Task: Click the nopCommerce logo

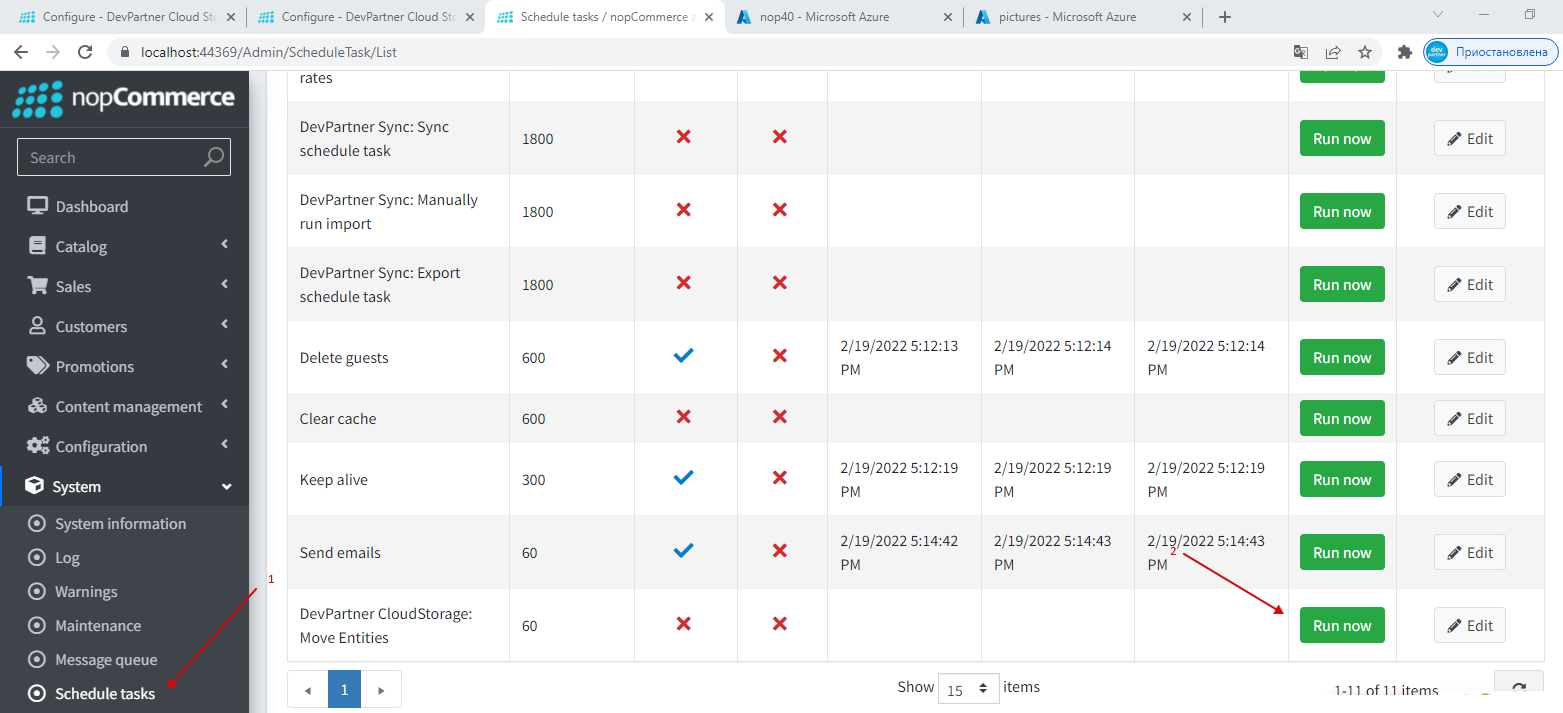Action: point(123,98)
